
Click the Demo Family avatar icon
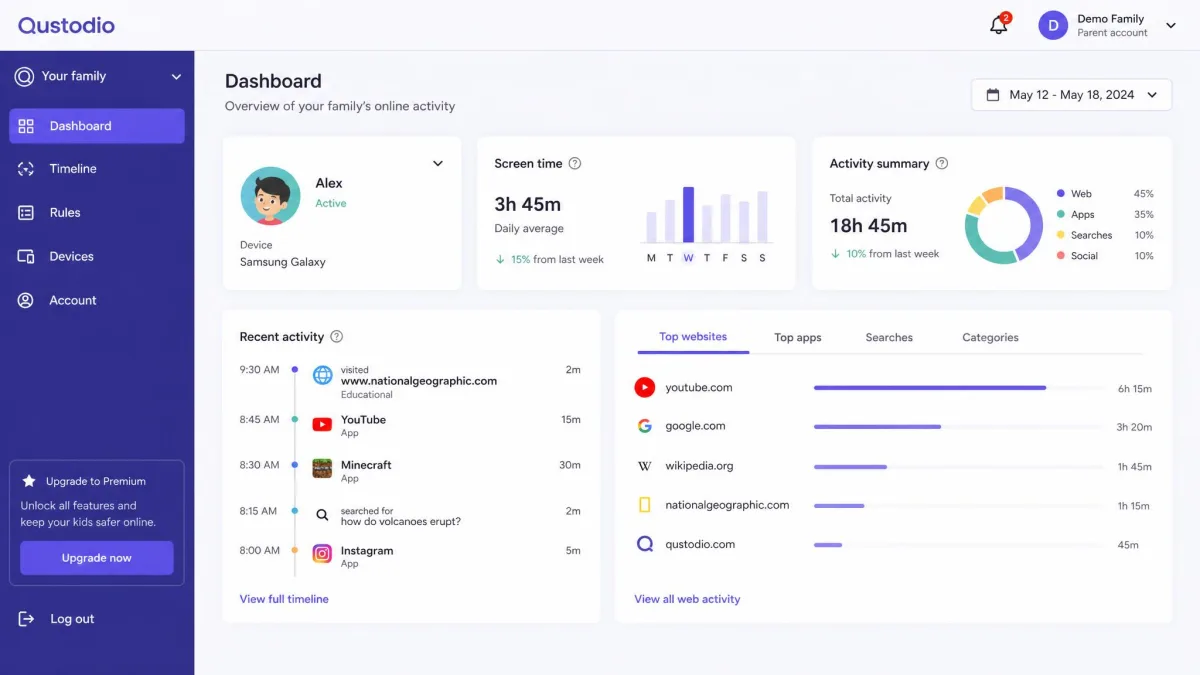point(1053,25)
